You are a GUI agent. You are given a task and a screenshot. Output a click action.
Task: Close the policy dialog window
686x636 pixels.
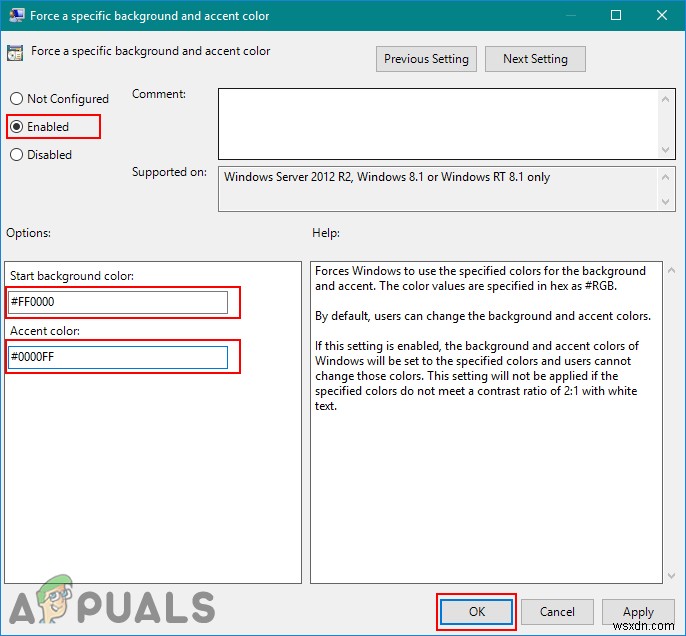pyautogui.click(x=662, y=16)
